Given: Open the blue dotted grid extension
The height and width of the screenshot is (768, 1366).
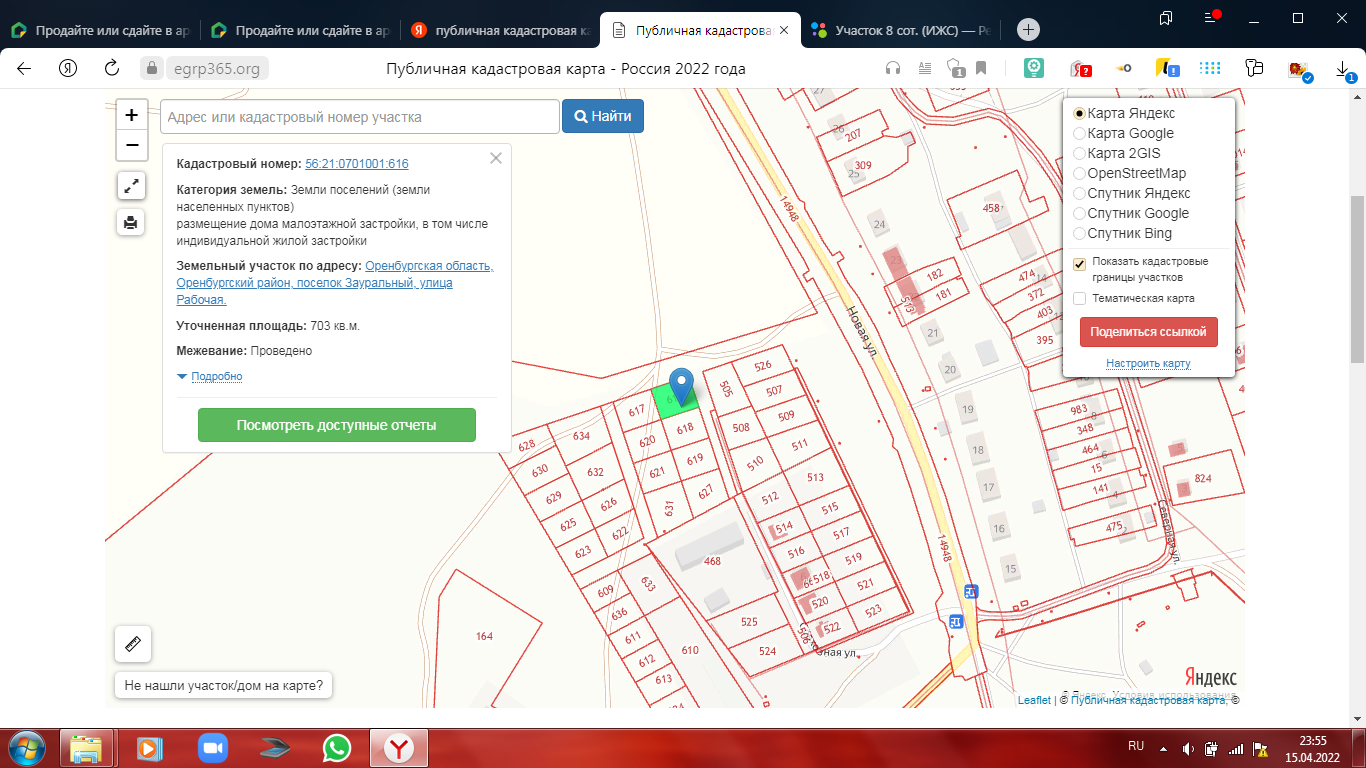Looking at the screenshot, I should [1210, 68].
